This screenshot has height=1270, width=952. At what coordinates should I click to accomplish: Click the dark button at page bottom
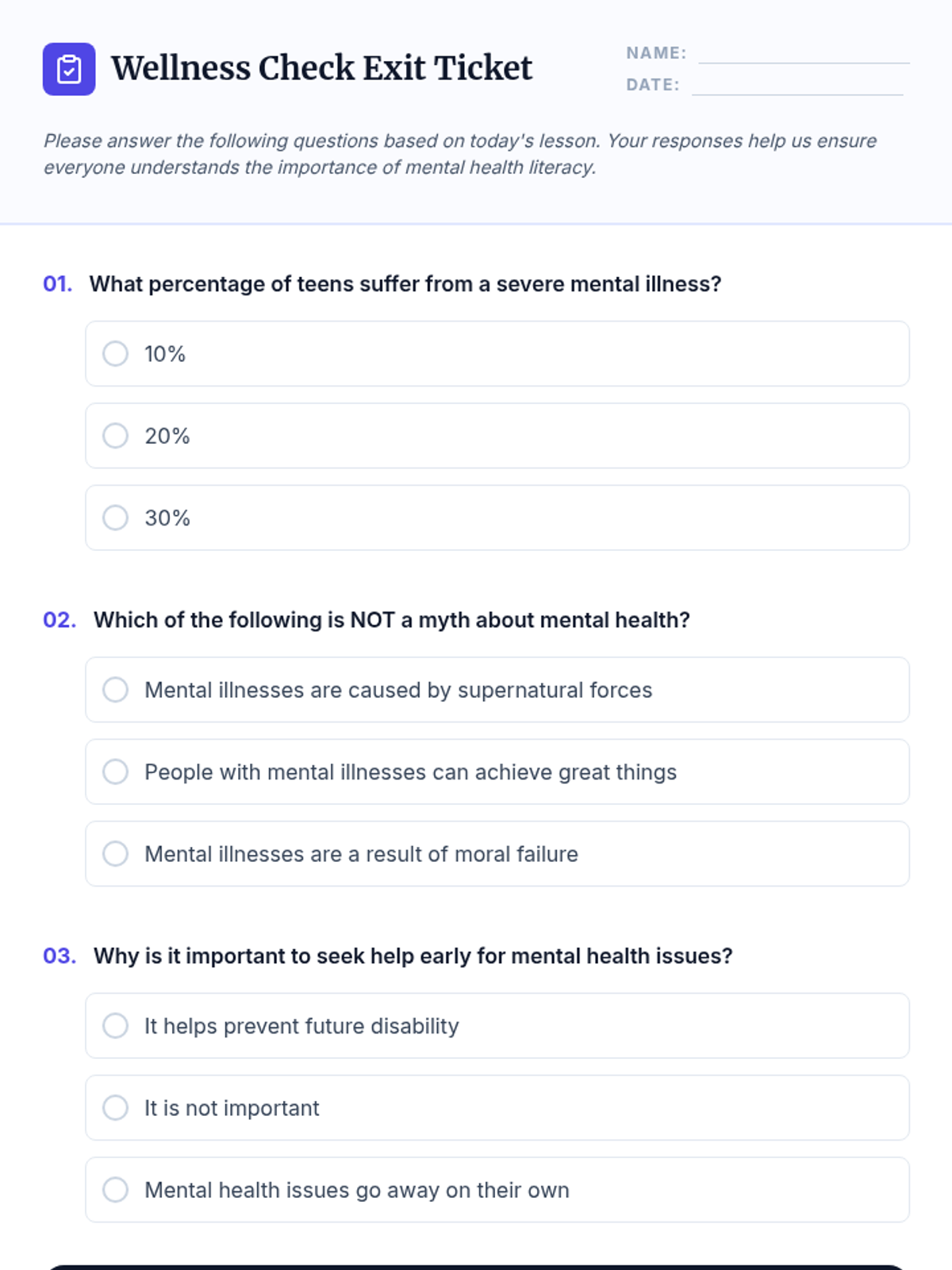[x=476, y=1267]
